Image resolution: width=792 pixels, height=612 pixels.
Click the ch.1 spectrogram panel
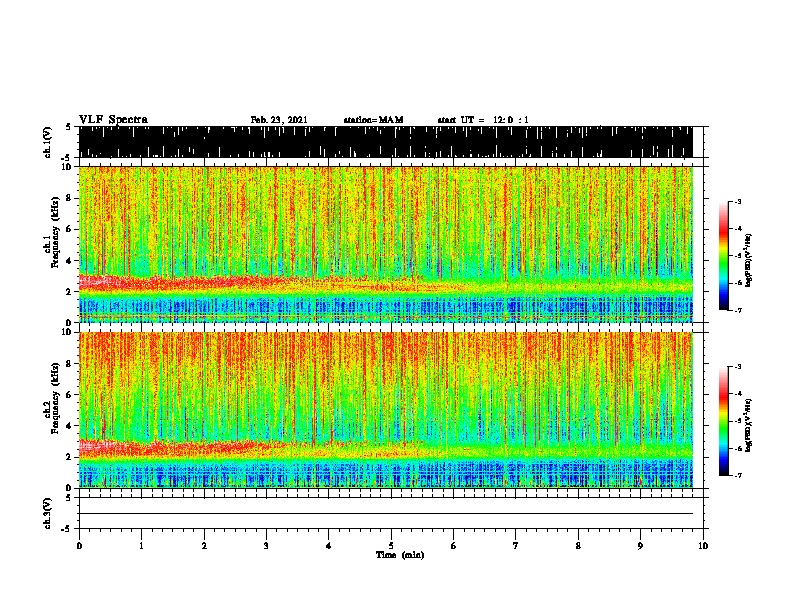[x=385, y=244]
